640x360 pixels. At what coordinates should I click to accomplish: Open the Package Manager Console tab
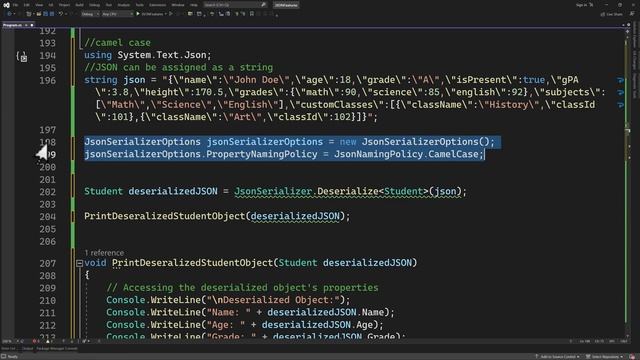[57, 349]
